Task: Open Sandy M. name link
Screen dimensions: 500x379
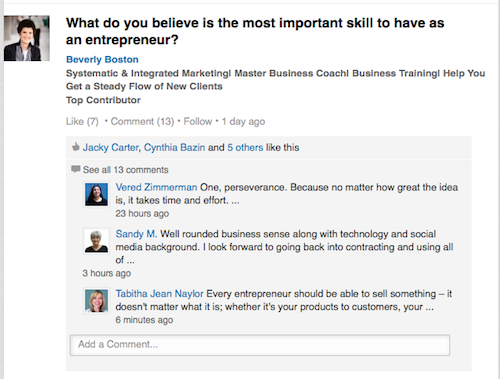Action: point(136,234)
